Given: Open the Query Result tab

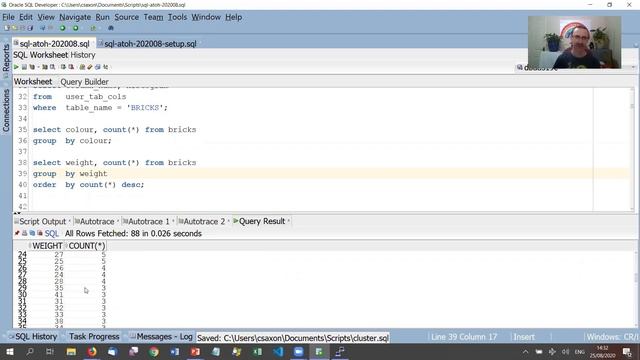Looking at the screenshot, I should (262, 221).
